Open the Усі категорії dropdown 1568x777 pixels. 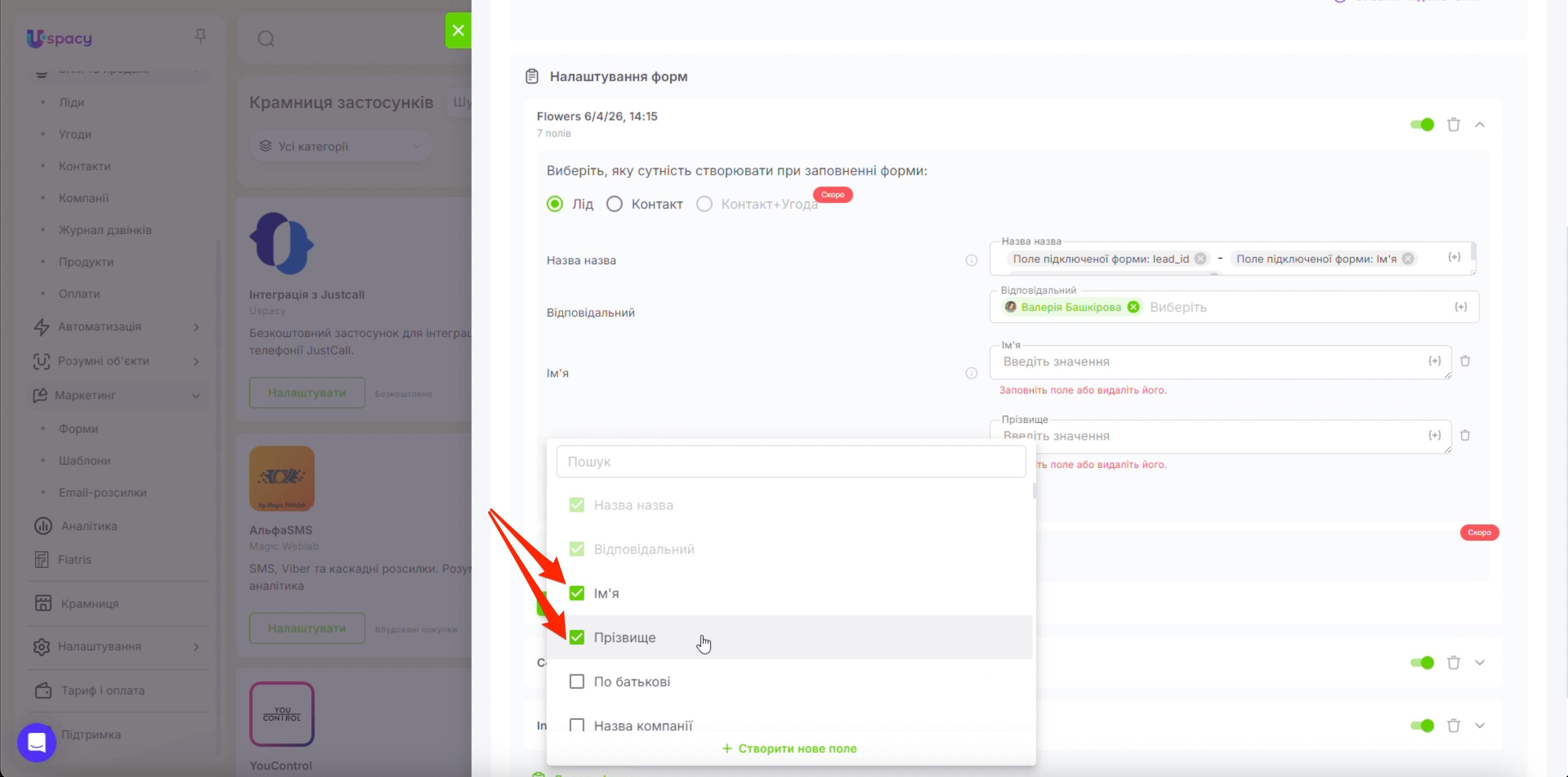[x=340, y=146]
